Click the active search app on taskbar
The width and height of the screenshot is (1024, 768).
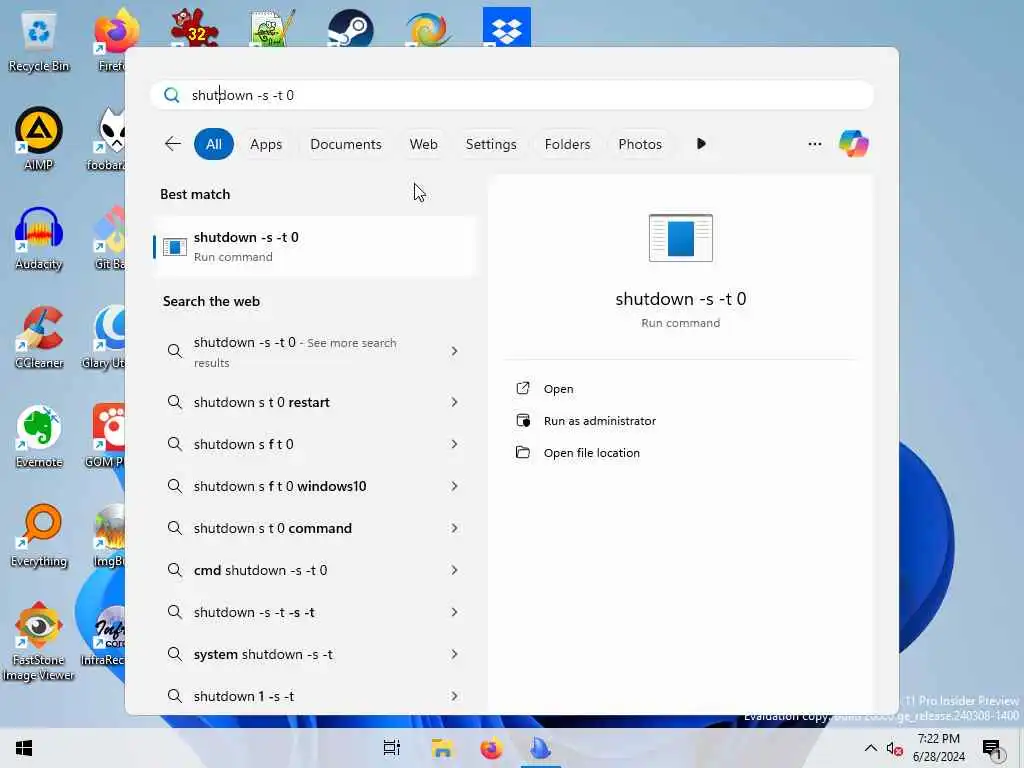click(541, 748)
